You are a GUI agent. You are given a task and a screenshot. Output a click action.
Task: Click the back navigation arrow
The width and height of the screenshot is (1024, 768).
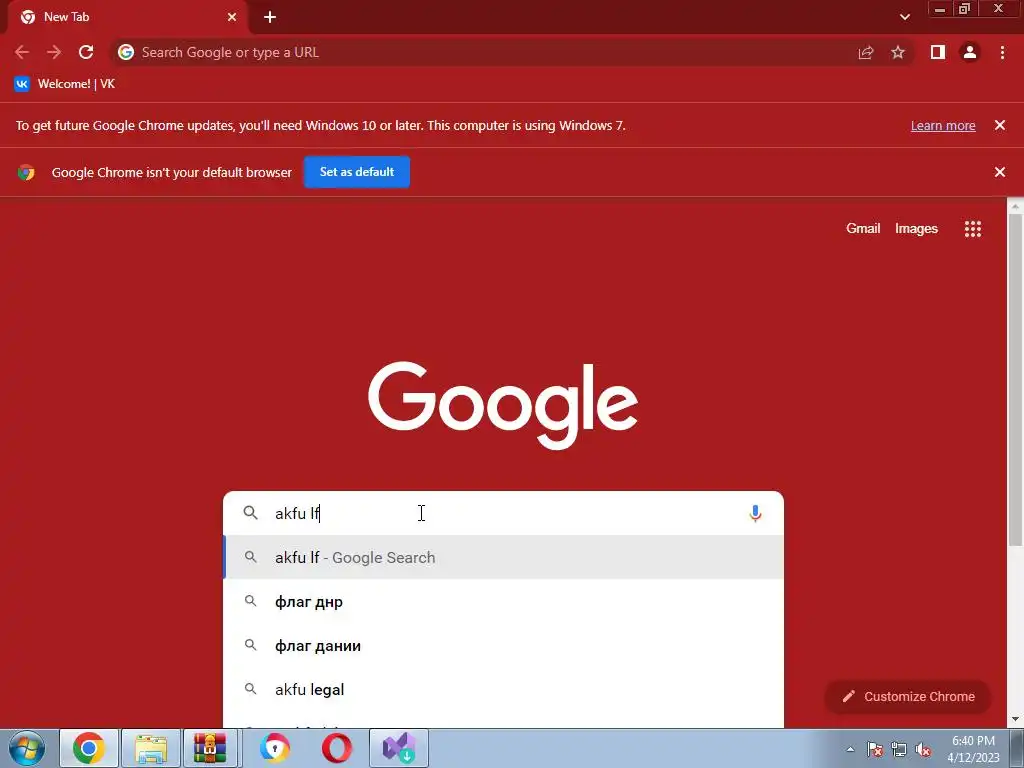tap(22, 52)
